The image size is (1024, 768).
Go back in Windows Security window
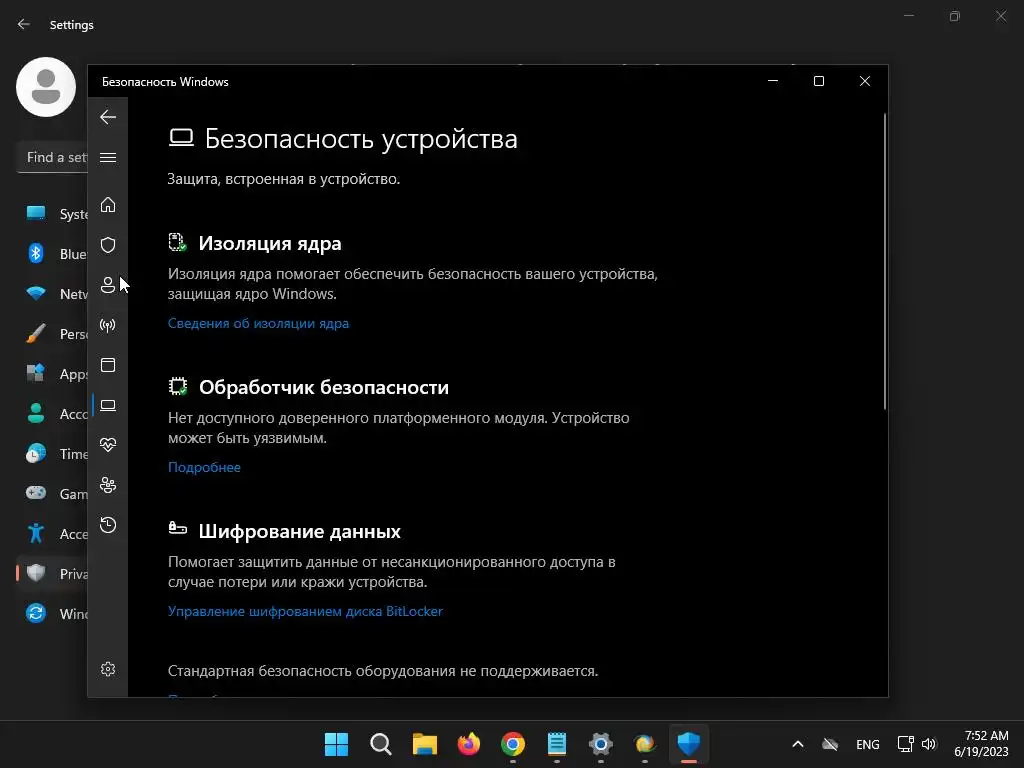point(108,118)
